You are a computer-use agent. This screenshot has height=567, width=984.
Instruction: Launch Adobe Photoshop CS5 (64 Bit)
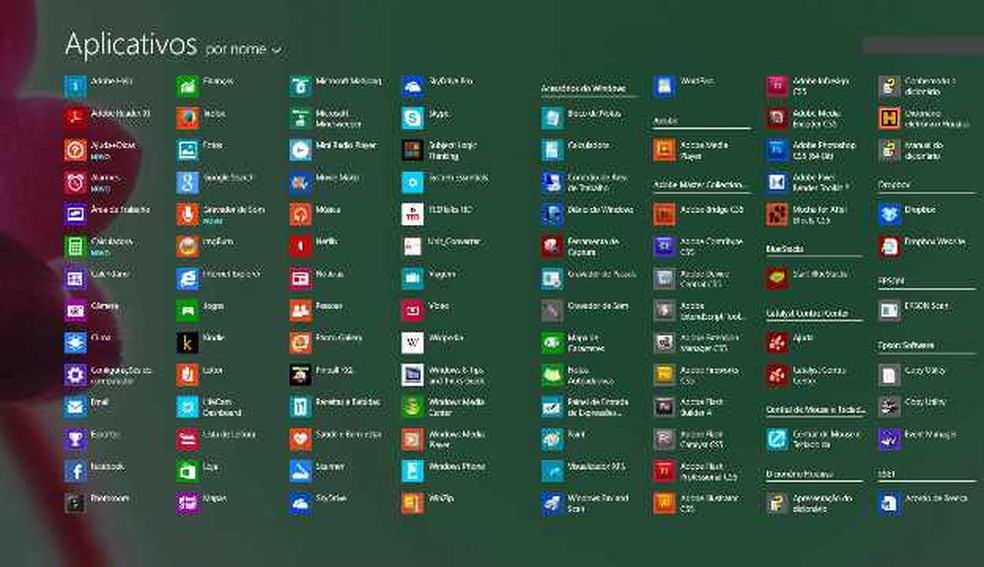pos(811,150)
